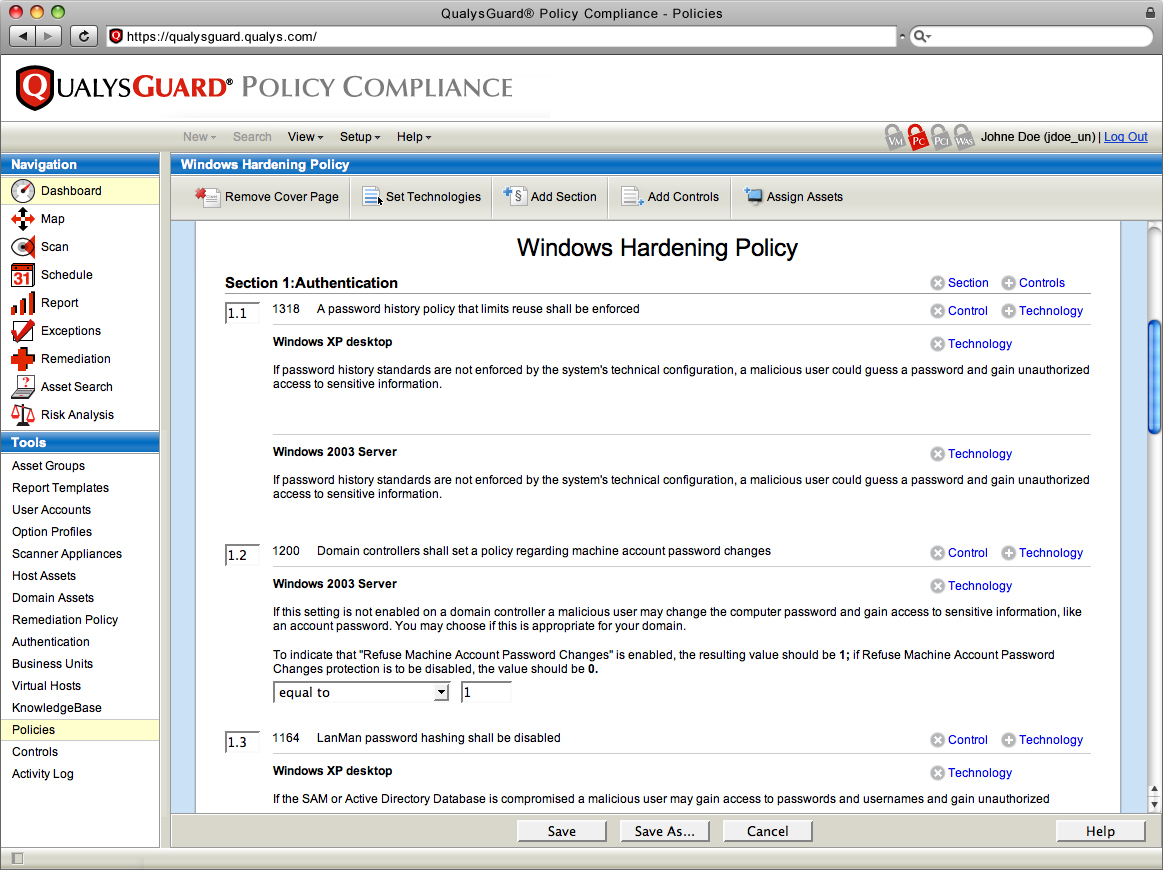
Task: Click the Dashboard gauge icon in Navigation
Action: pos(24,191)
